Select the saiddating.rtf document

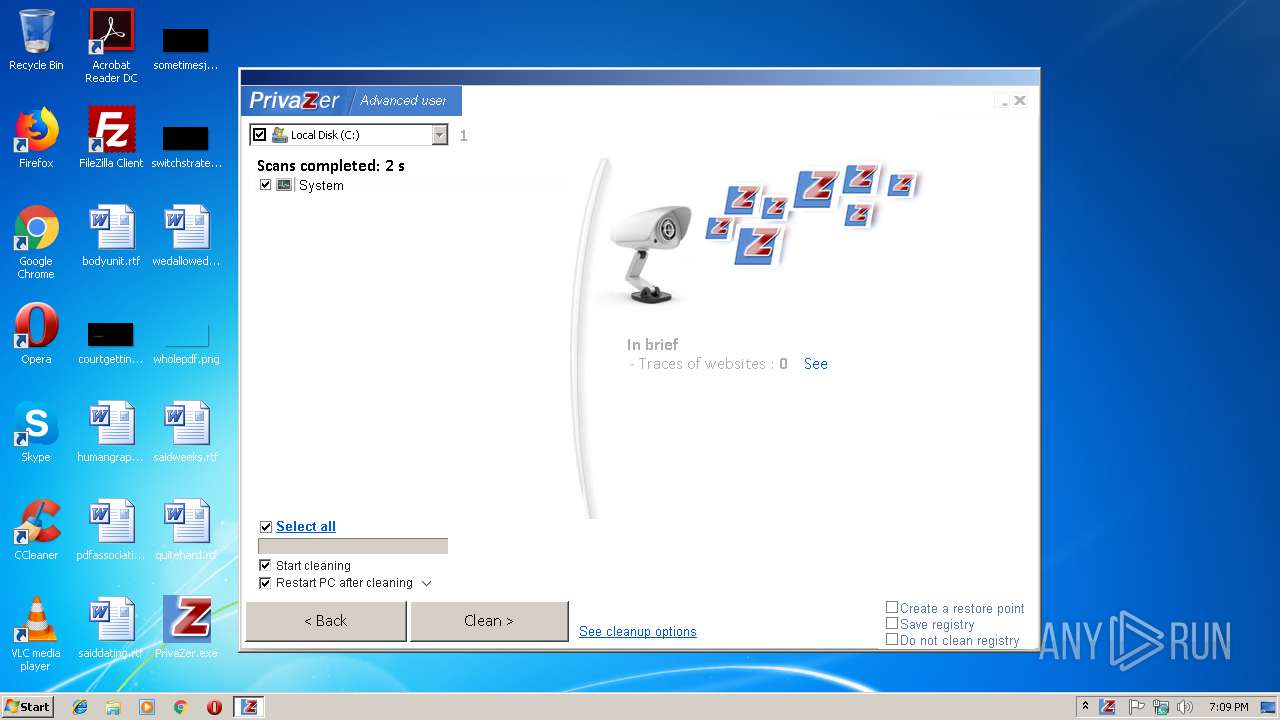[111, 628]
